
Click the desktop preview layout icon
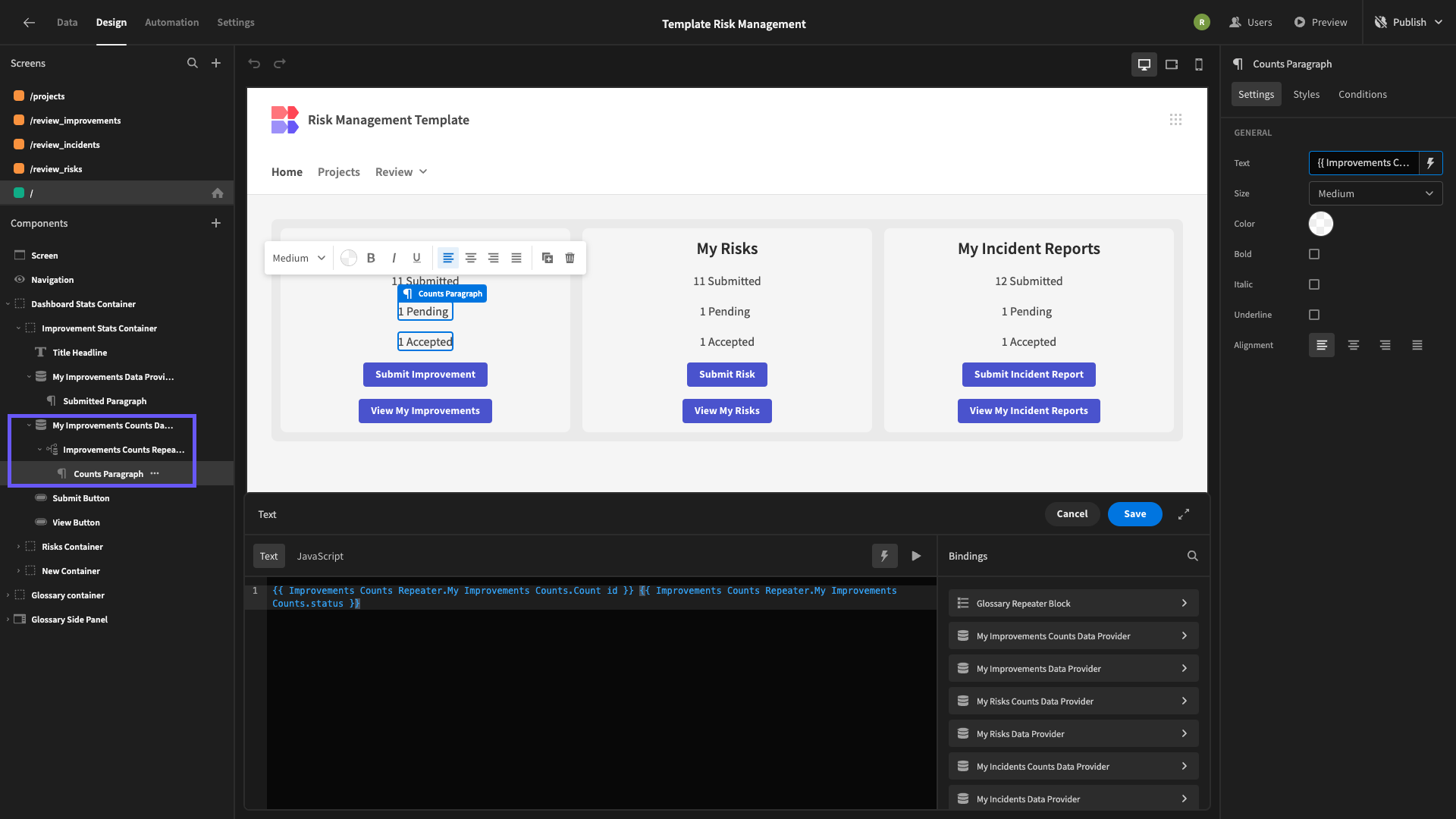1144,63
